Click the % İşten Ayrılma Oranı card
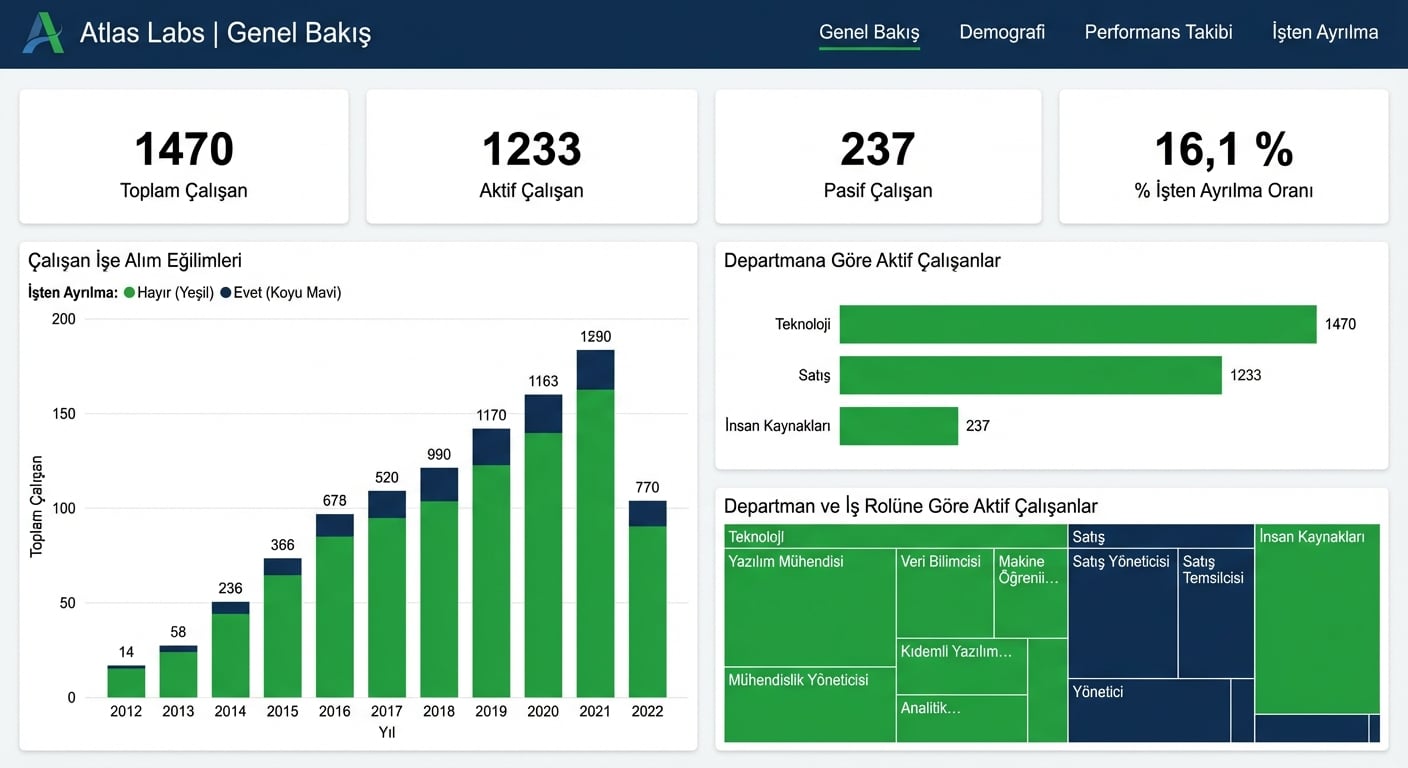The image size is (1408, 768). tap(1223, 157)
